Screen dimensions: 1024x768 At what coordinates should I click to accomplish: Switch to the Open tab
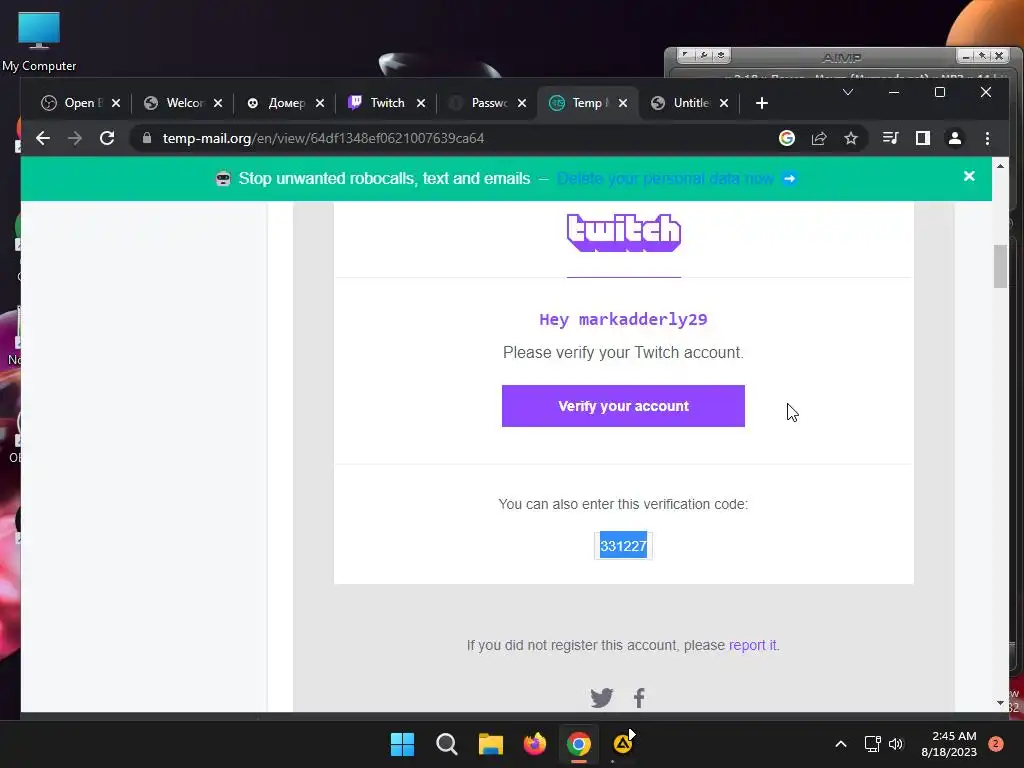tap(72, 103)
